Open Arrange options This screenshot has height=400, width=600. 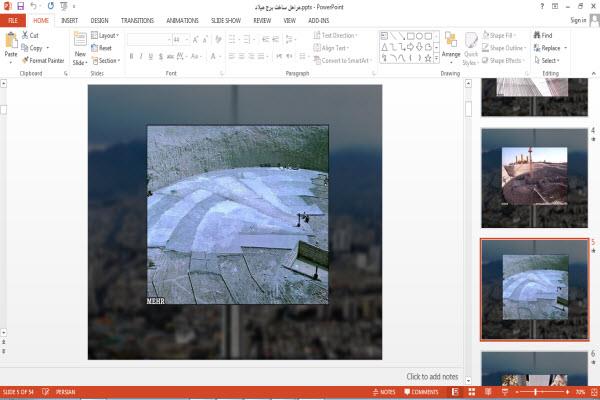click(451, 48)
